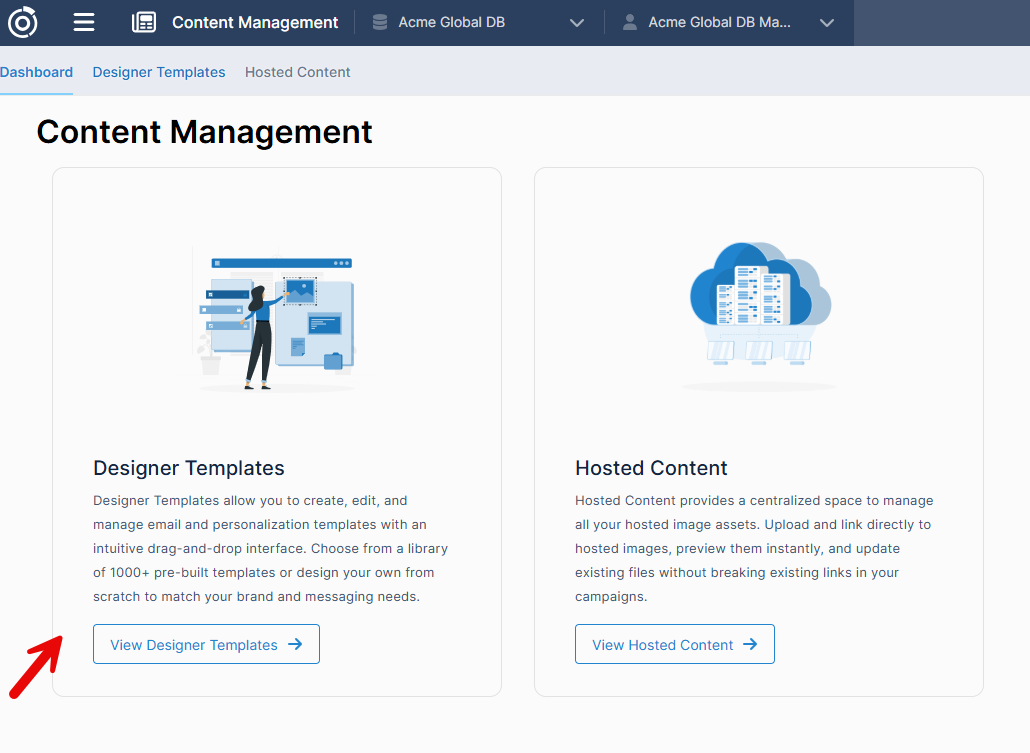Screen dimensions: 1030x753
Task: Go to the Hosted Content tab
Action: click(x=298, y=72)
